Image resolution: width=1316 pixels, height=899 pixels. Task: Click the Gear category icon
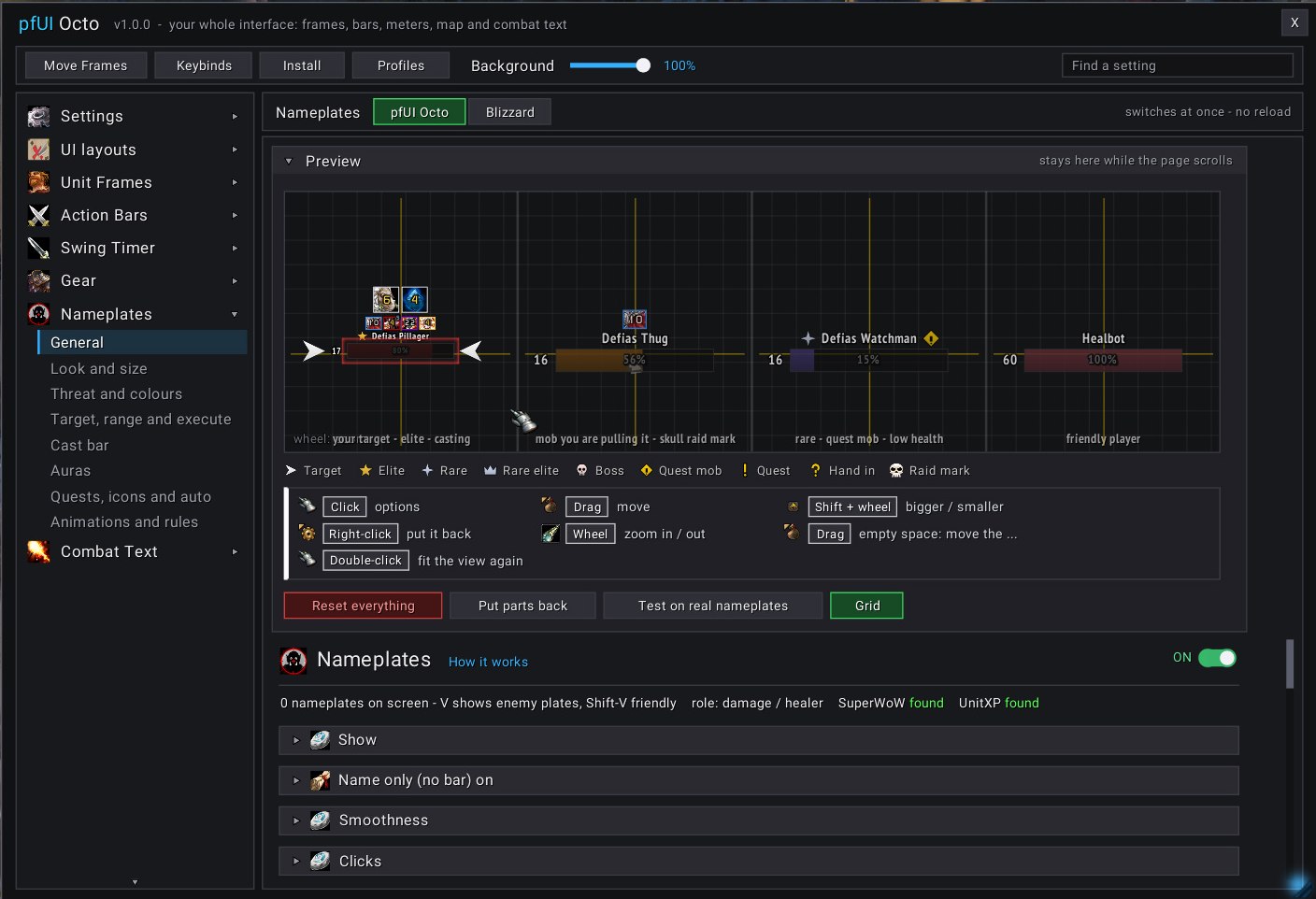(x=38, y=280)
